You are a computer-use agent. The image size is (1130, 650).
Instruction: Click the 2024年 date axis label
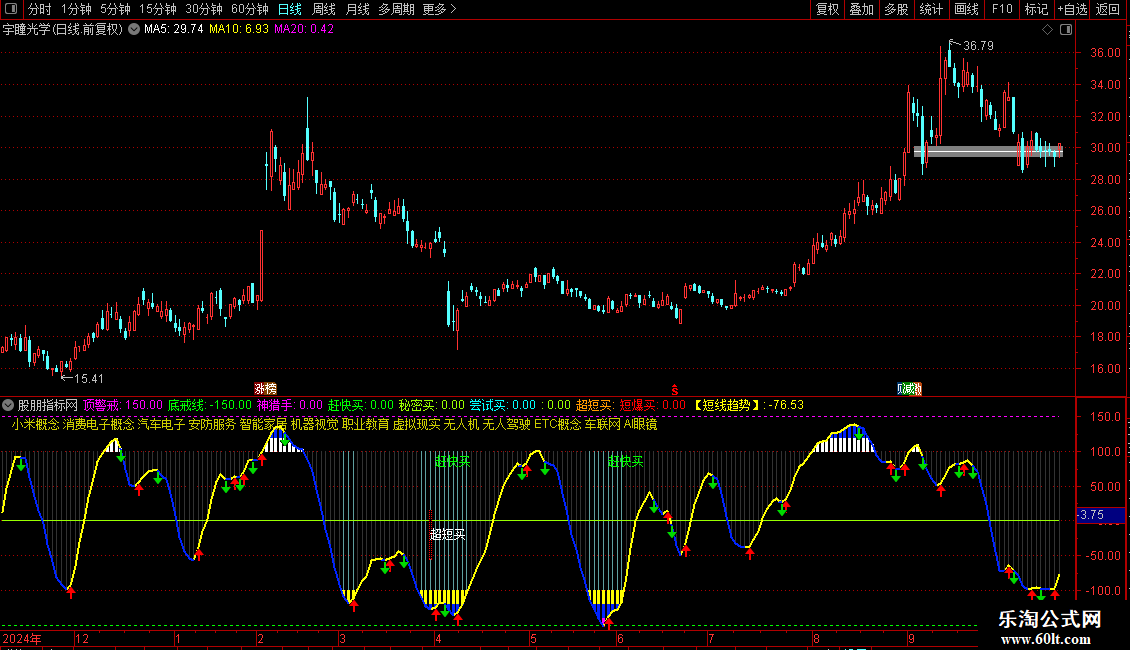pyautogui.click(x=22, y=638)
